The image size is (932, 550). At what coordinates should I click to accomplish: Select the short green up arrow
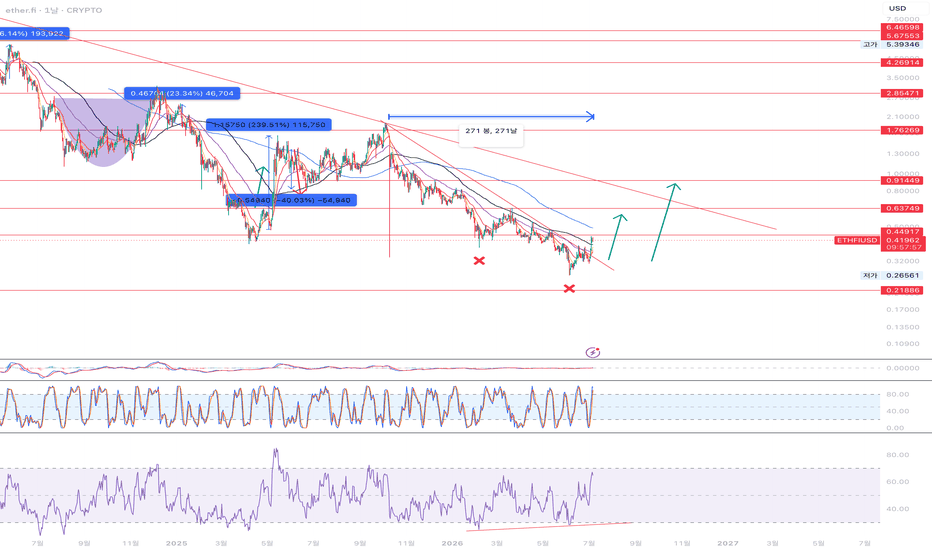tap(618, 237)
